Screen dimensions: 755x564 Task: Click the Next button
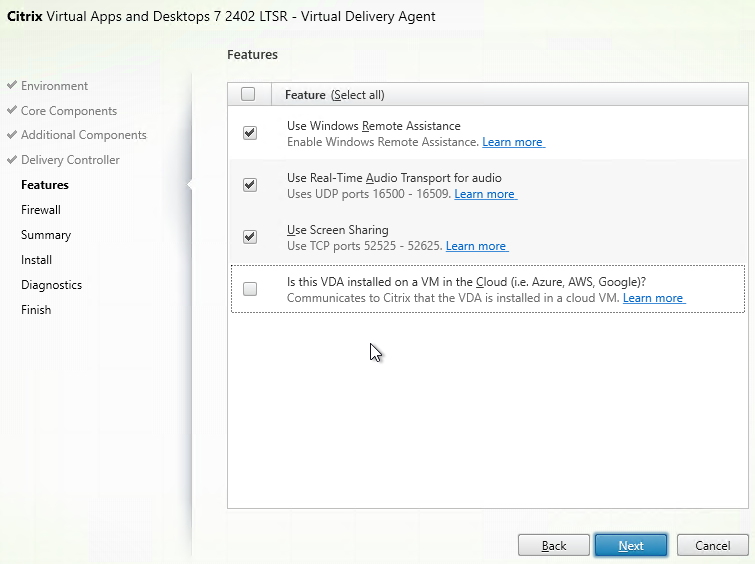click(631, 545)
